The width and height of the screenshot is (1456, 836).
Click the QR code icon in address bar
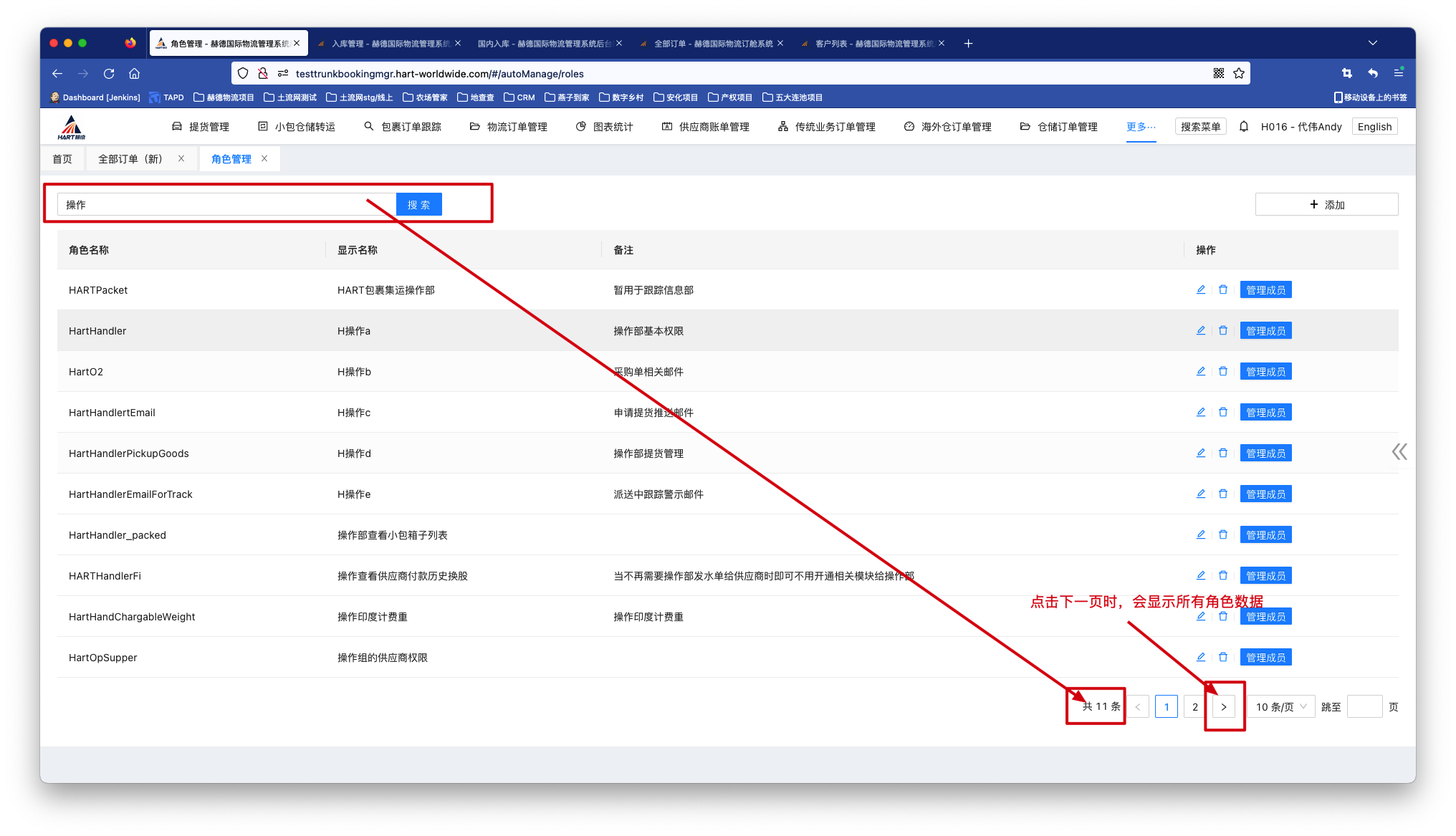coord(1219,73)
